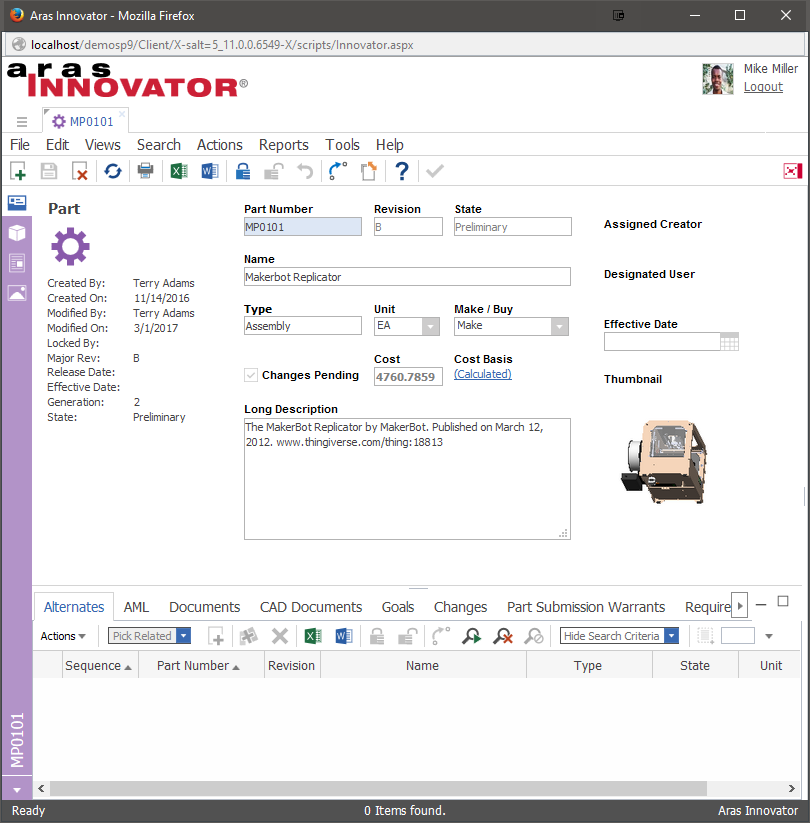Click the Delete icon with red X in main toolbar
The width and height of the screenshot is (810, 823).
[80, 171]
